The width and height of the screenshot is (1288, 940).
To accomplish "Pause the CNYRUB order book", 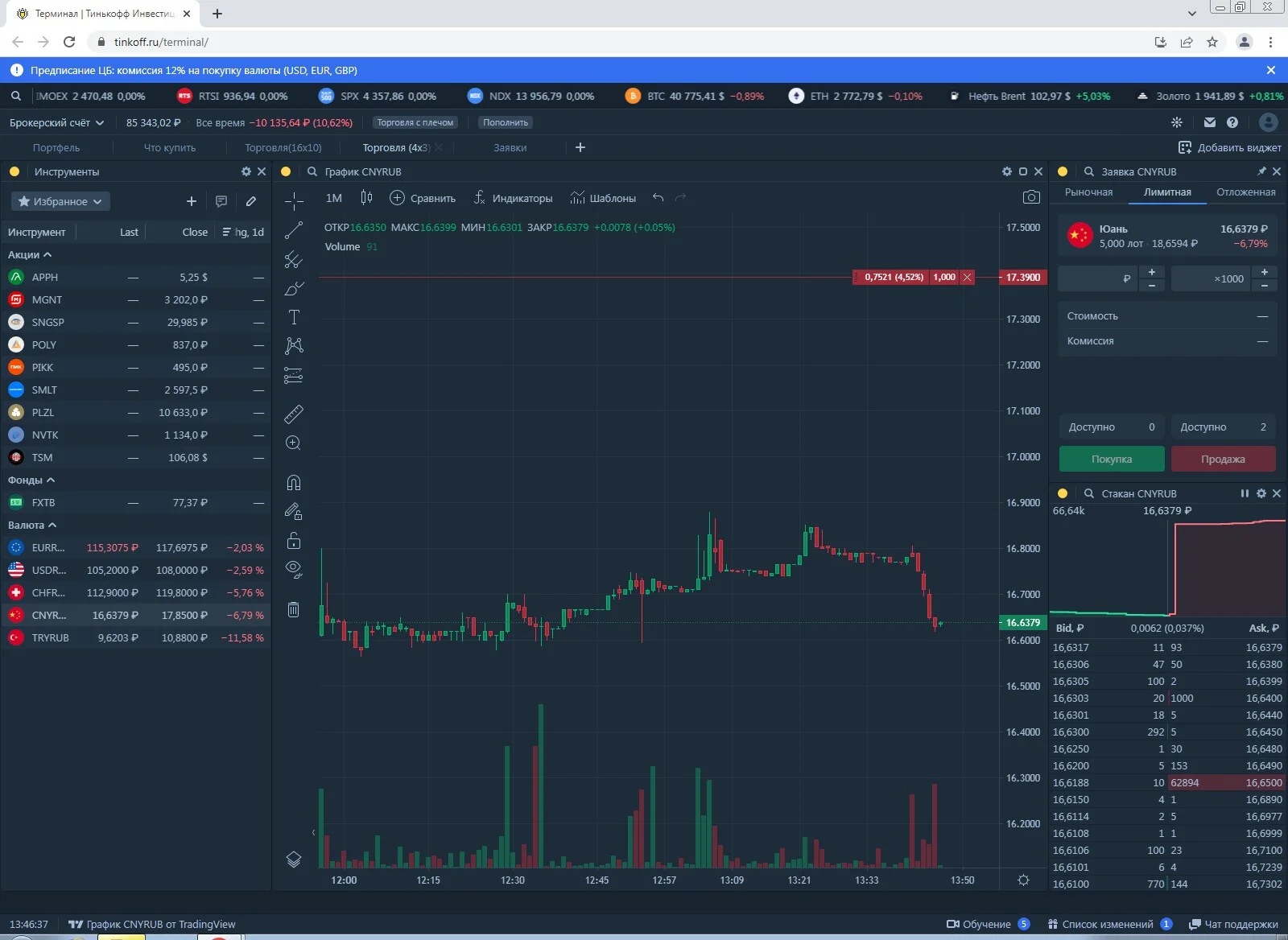I will [x=1245, y=493].
